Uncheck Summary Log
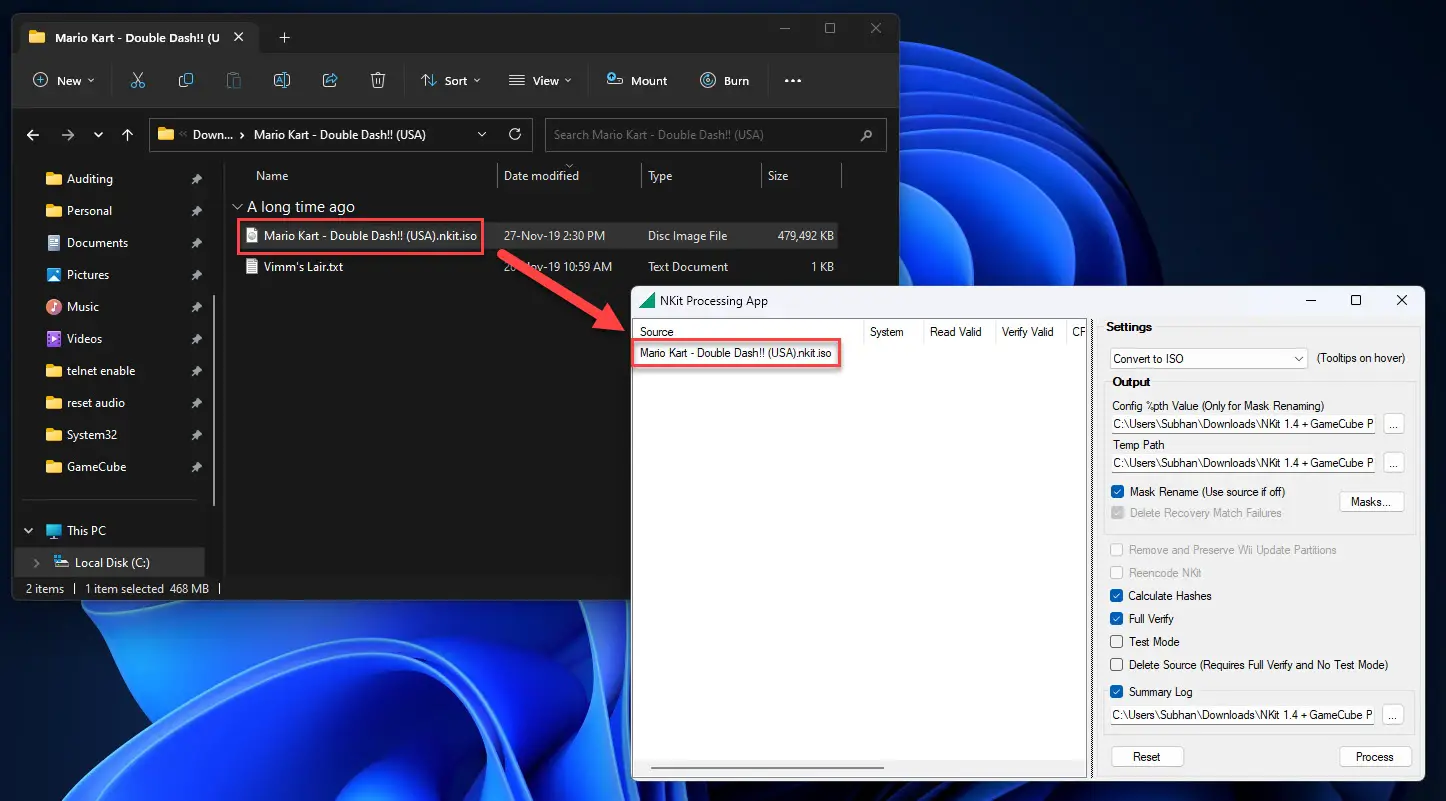The image size is (1446, 801). click(1117, 692)
